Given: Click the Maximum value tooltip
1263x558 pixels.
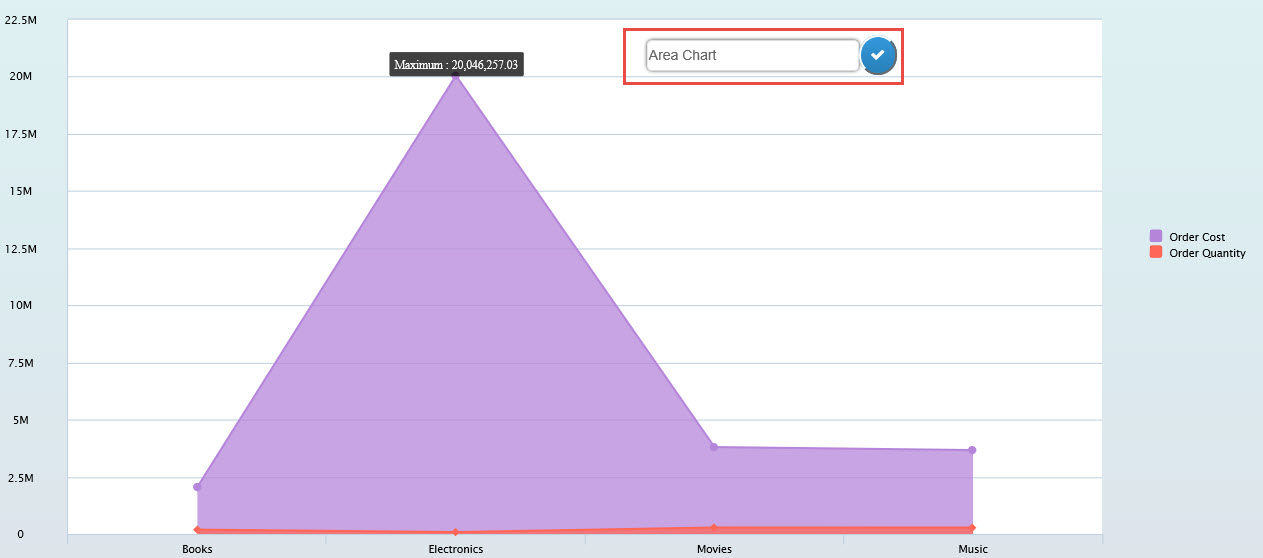Looking at the screenshot, I should [x=456, y=64].
